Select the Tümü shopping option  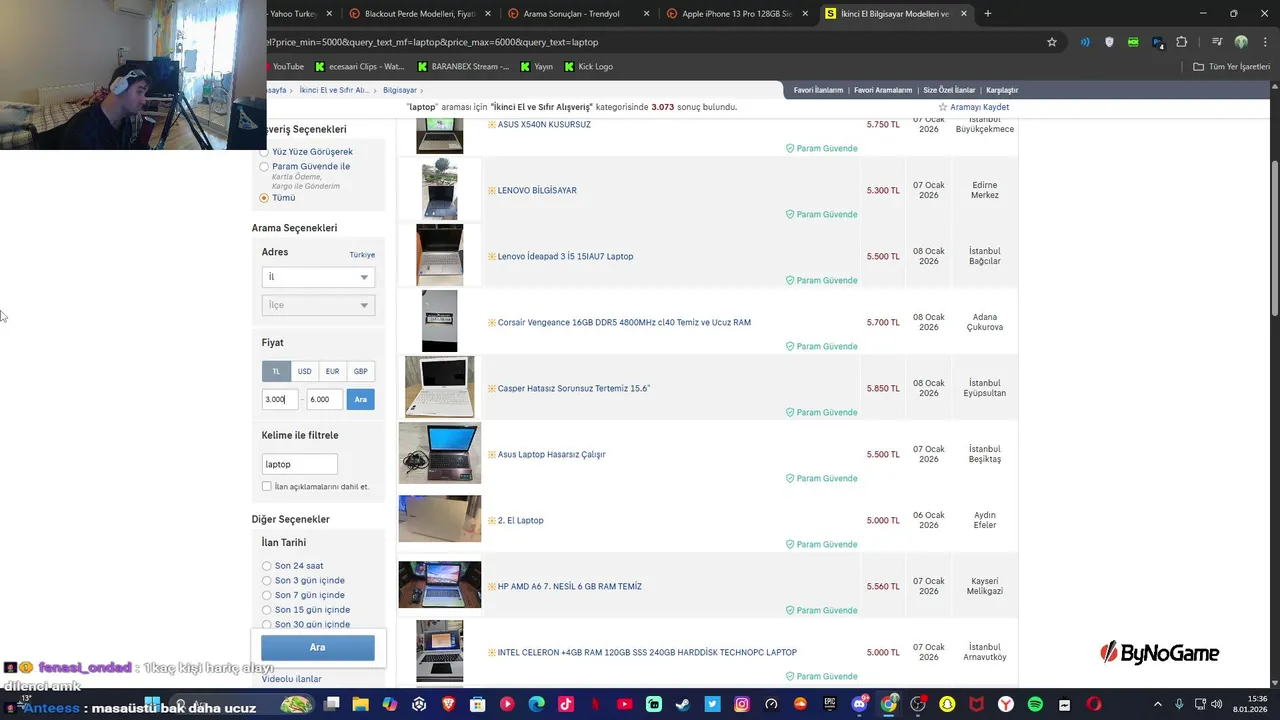coord(265,198)
